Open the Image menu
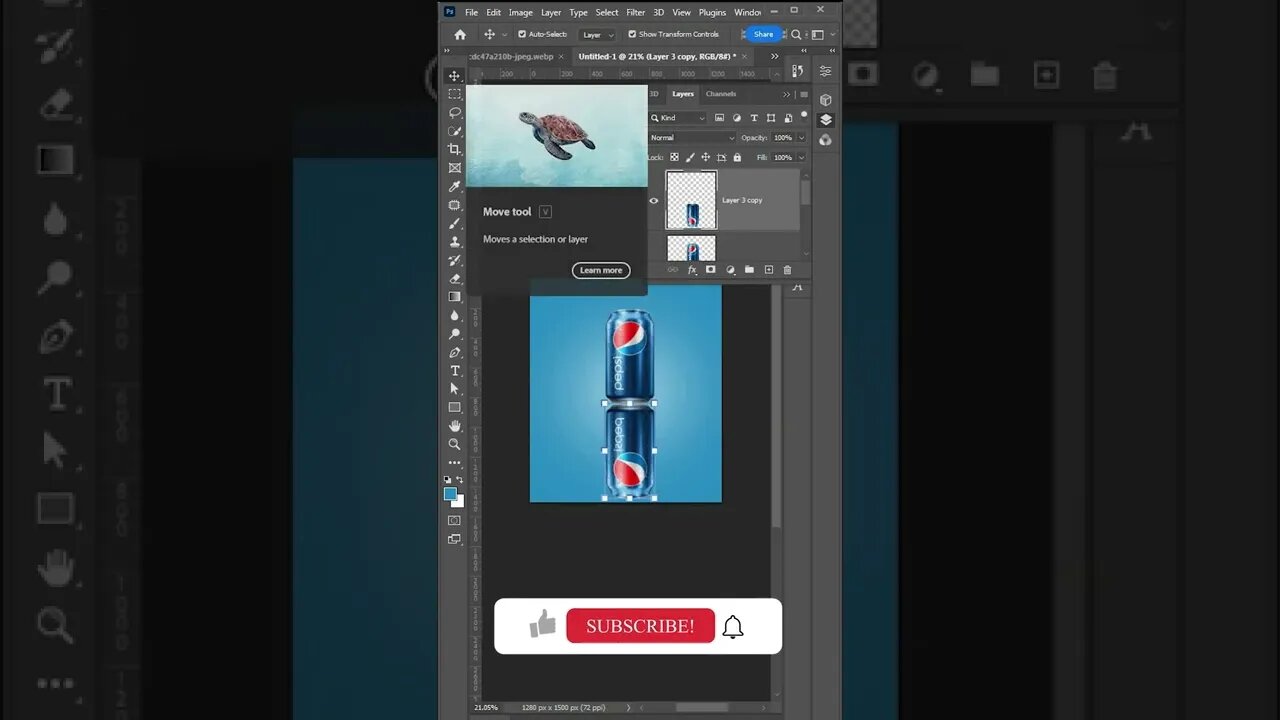Screen dimensions: 1280x720 [520, 12]
